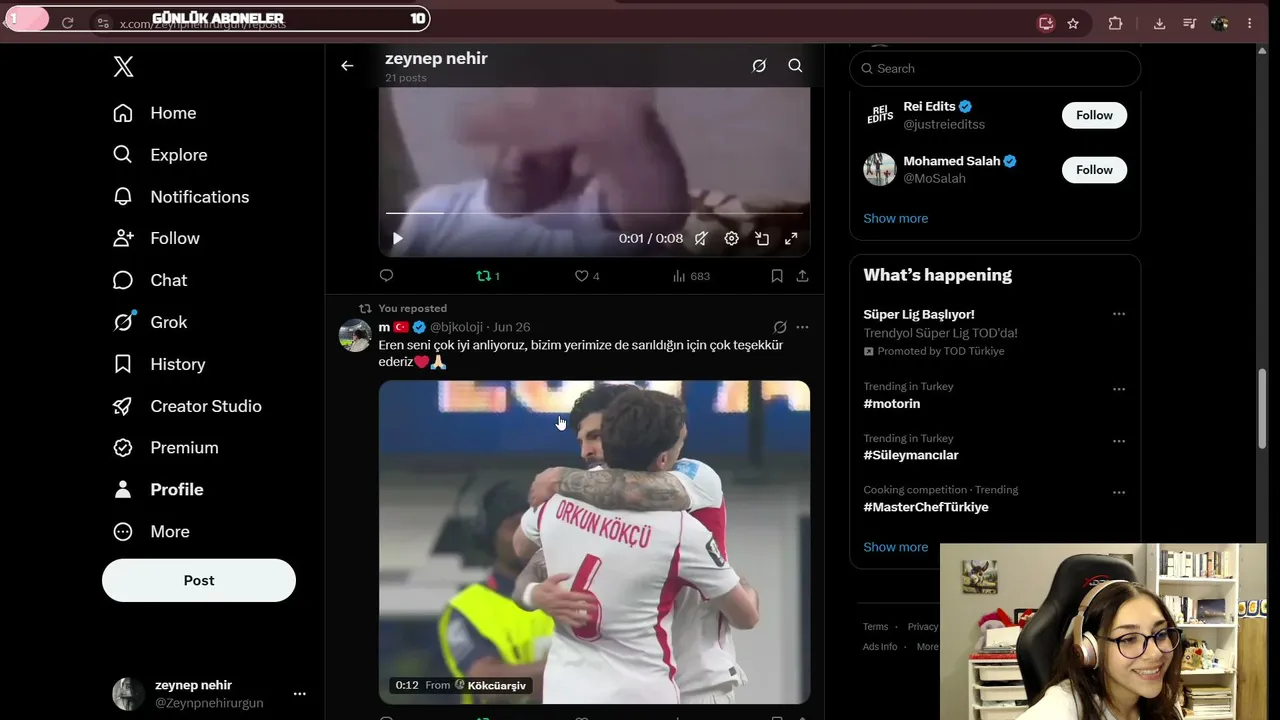Share the top video post

pyautogui.click(x=802, y=276)
